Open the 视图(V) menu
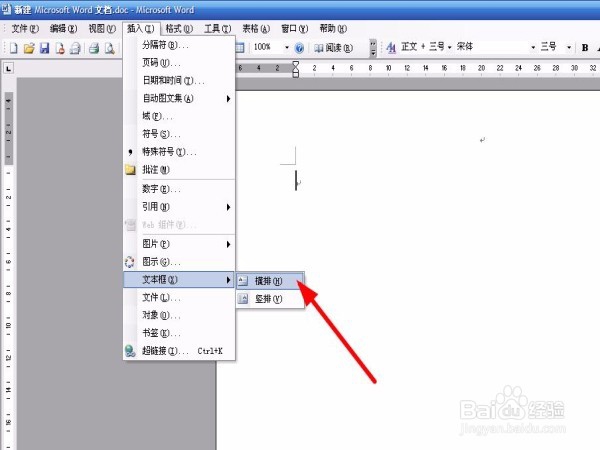This screenshot has height=450, width=600. pos(102,29)
